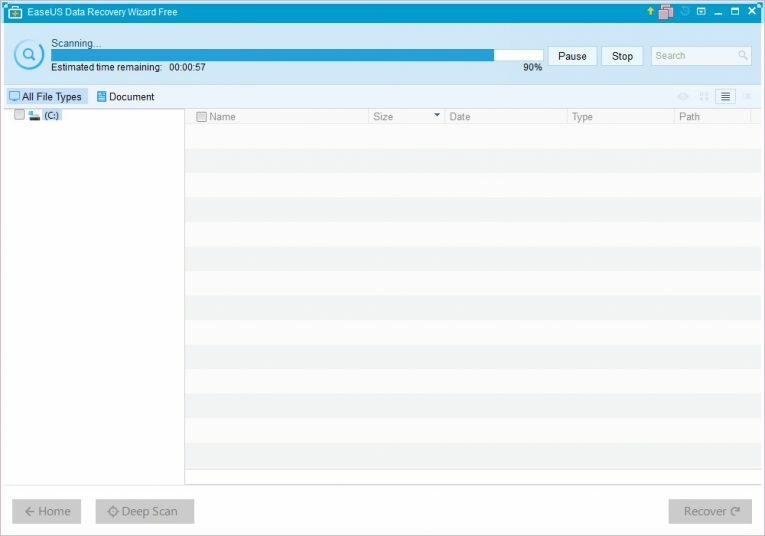Viewport: 765px width, 536px height.
Task: Open the Size column sort arrow
Action: (437, 115)
